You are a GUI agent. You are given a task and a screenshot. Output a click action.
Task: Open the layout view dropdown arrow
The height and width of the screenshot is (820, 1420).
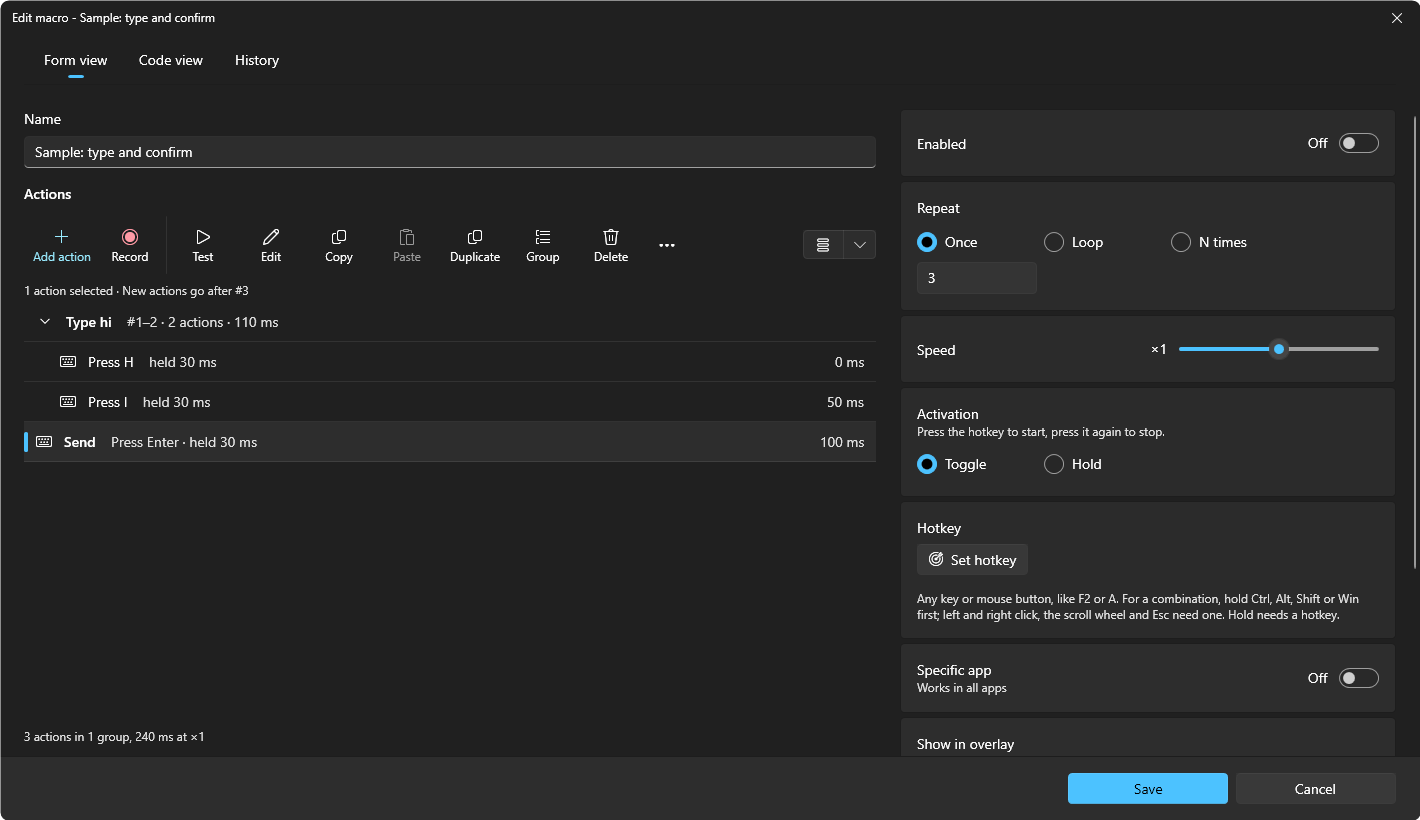(859, 245)
